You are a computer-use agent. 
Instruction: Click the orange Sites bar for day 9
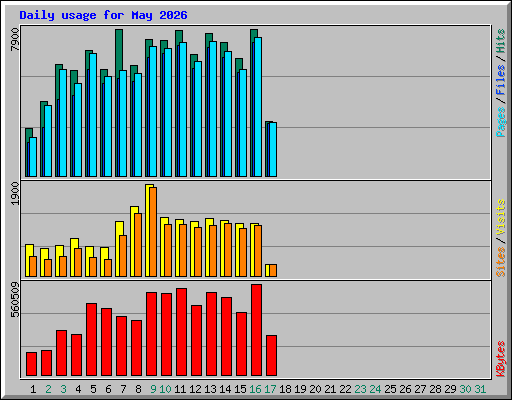click(x=153, y=232)
